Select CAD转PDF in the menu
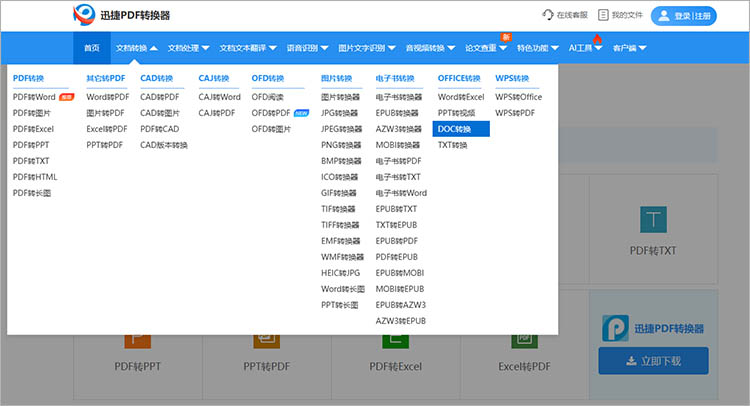 (x=160, y=97)
